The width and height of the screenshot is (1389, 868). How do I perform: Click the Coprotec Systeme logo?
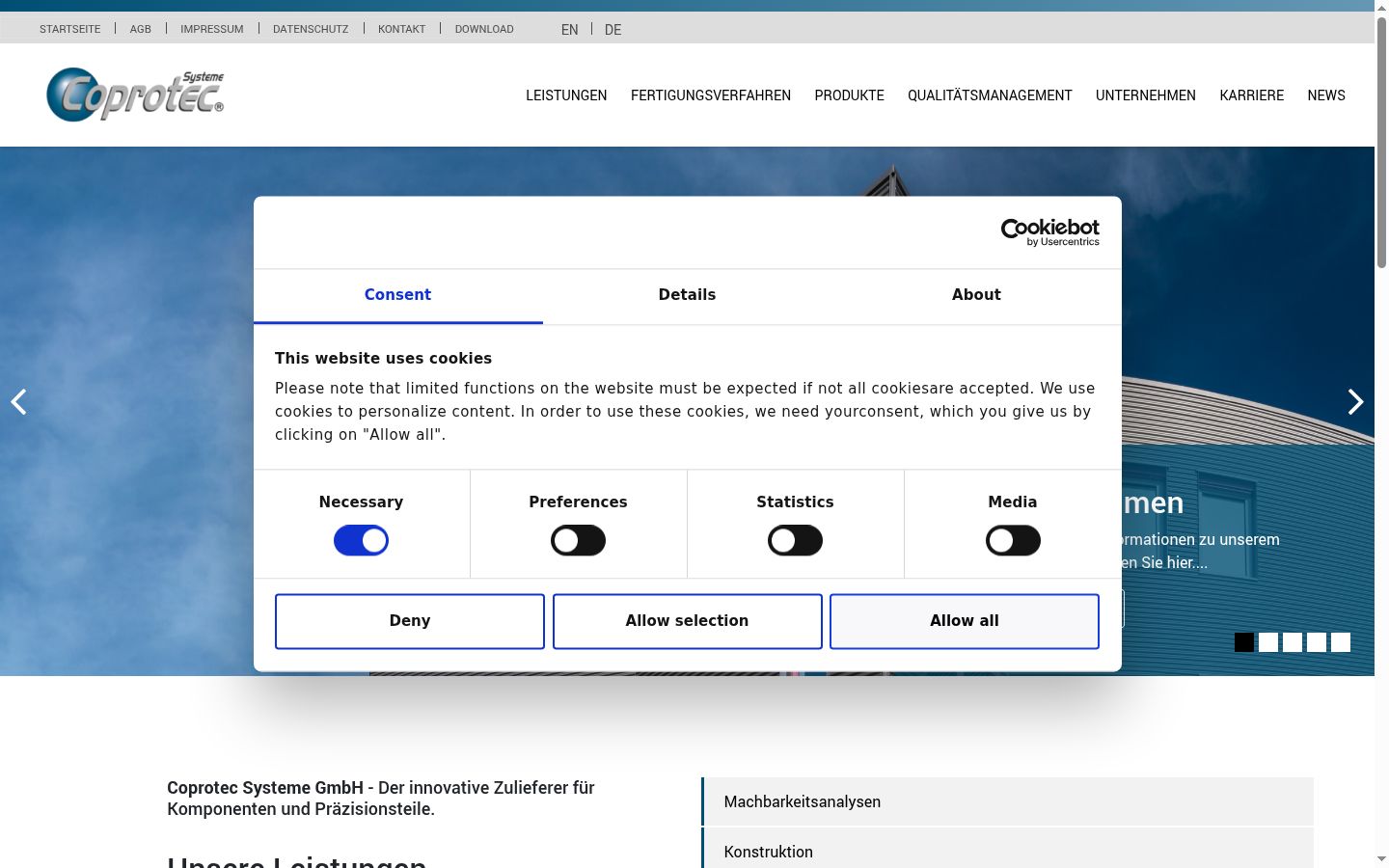tap(135, 95)
